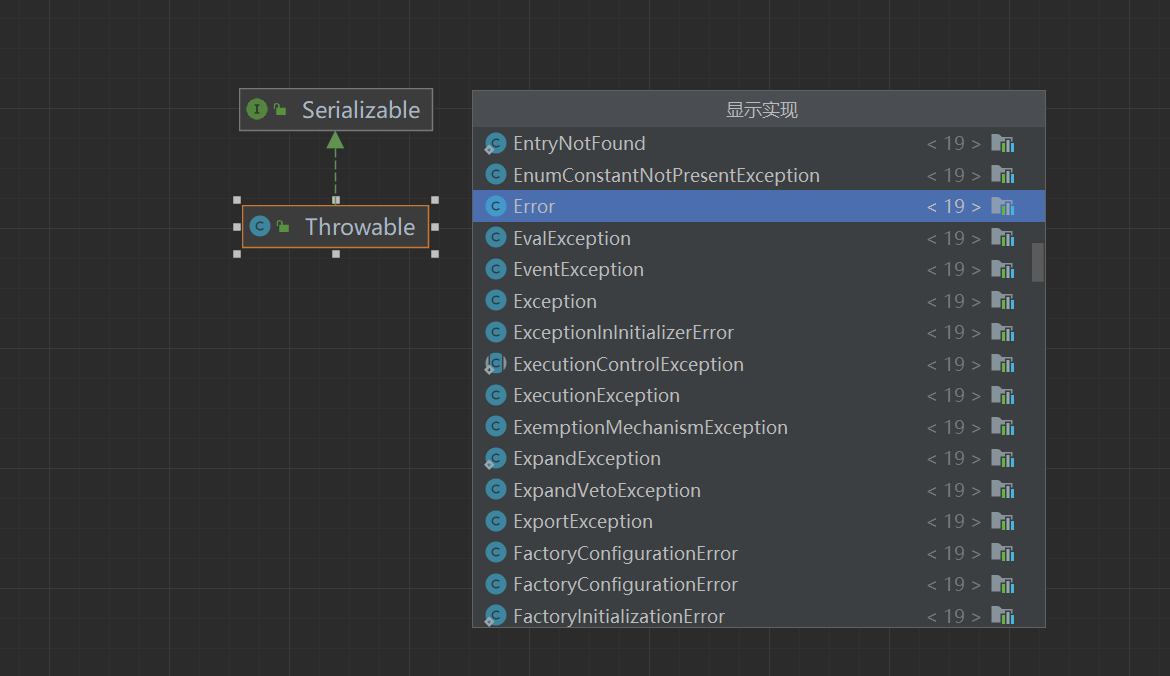Click the Throwable class icon
Viewport: 1170px width, 676px height.
pyautogui.click(x=262, y=227)
